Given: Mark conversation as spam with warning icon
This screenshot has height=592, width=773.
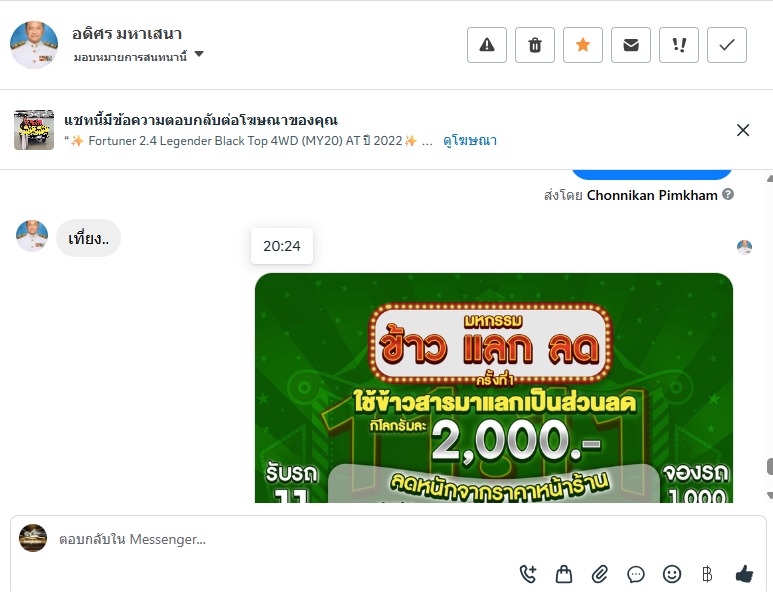Looking at the screenshot, I should point(487,45).
